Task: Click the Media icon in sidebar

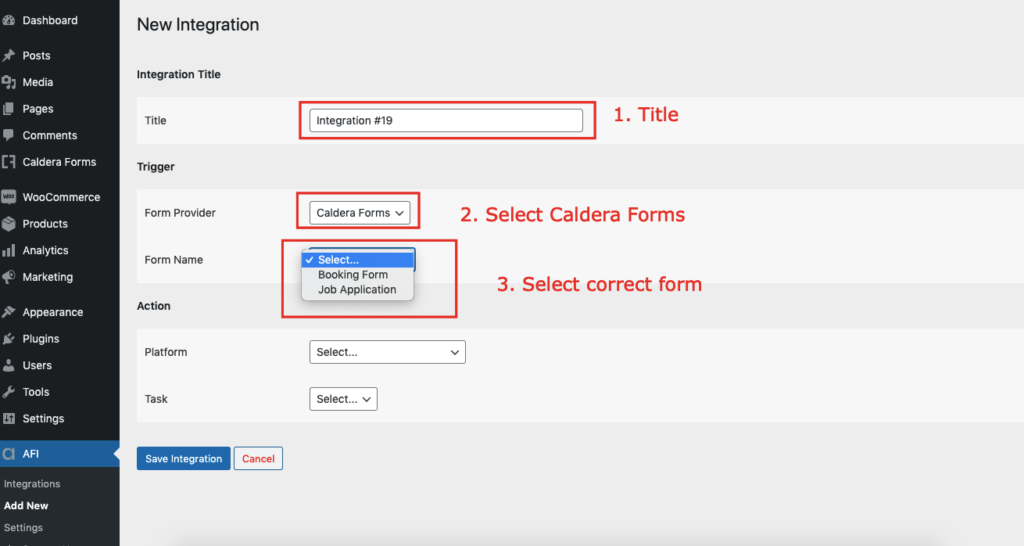Action: (8, 82)
